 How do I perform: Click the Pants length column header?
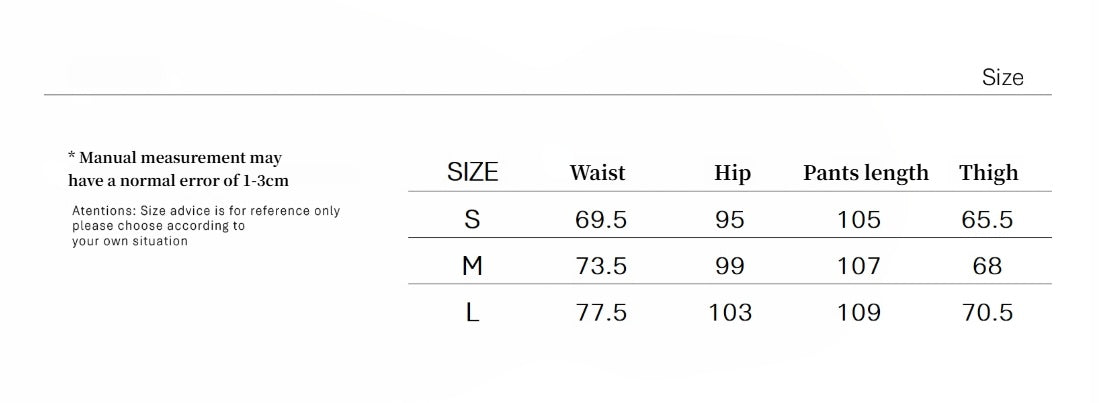pyautogui.click(x=865, y=173)
